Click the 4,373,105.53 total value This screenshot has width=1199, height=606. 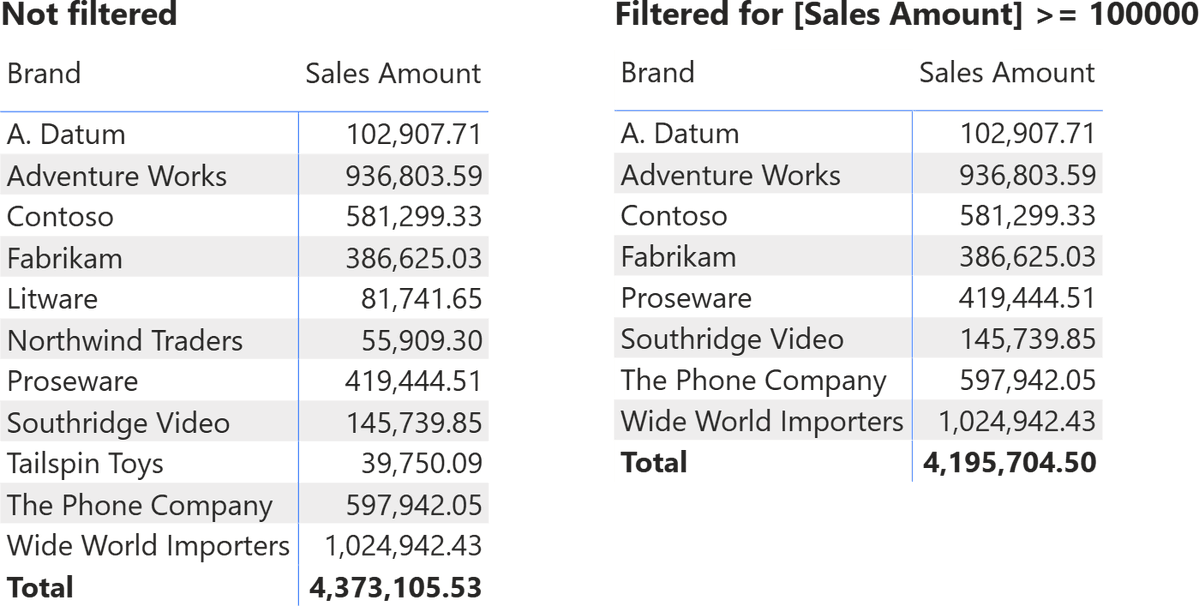[395, 587]
